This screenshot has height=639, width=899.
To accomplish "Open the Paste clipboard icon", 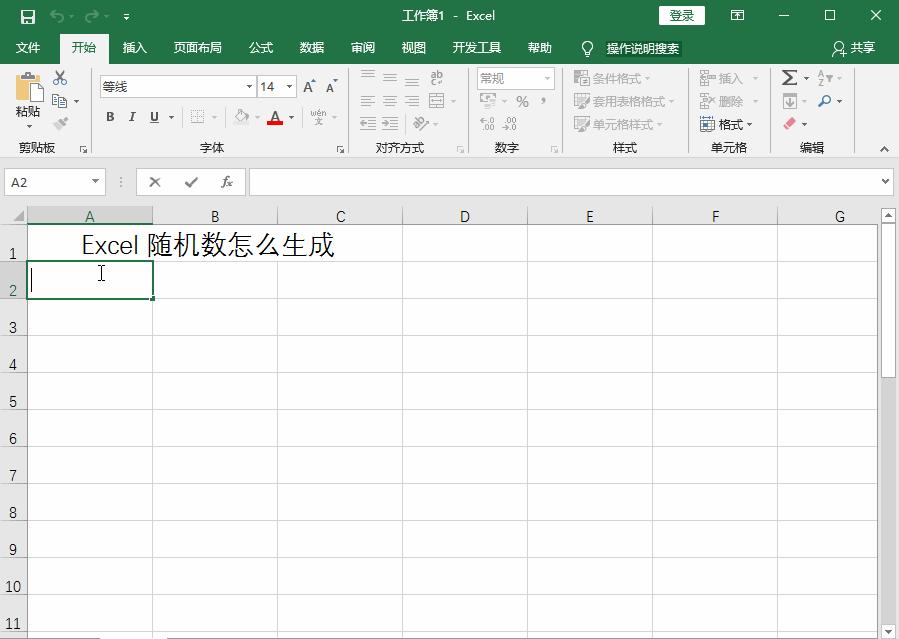I will [29, 87].
